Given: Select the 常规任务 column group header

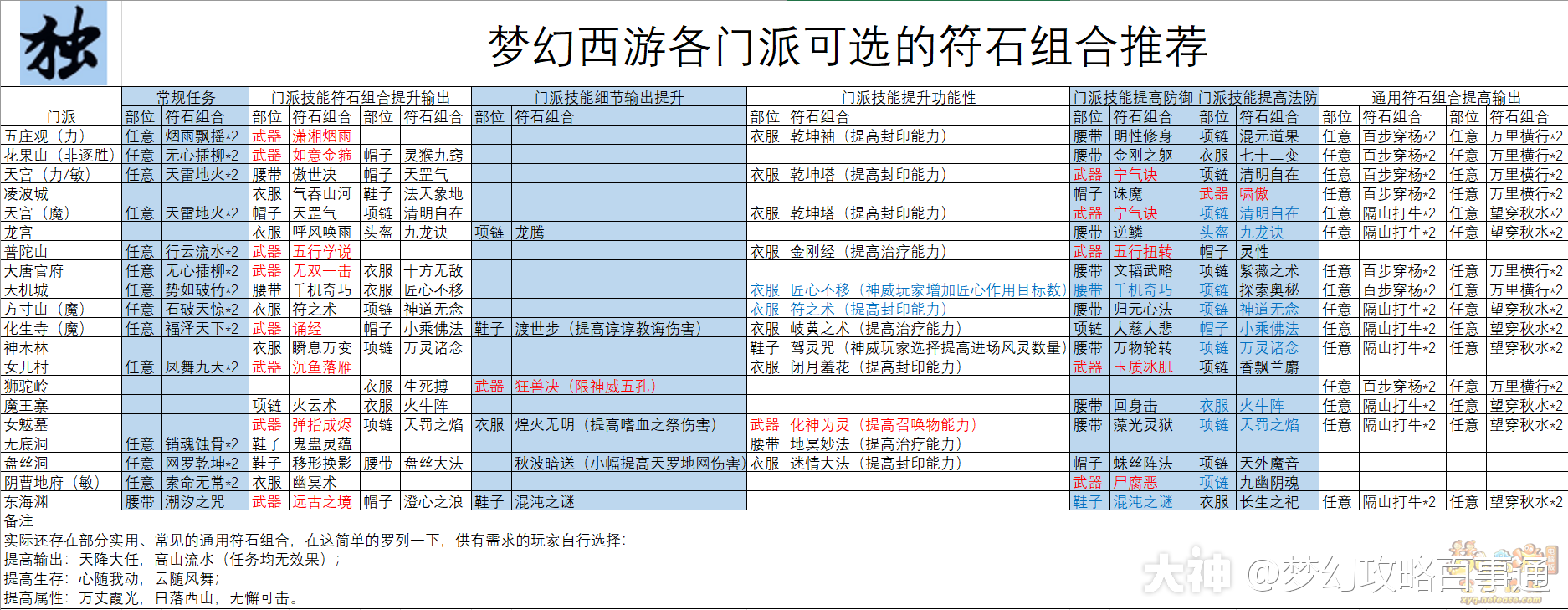Looking at the screenshot, I should point(185,98).
